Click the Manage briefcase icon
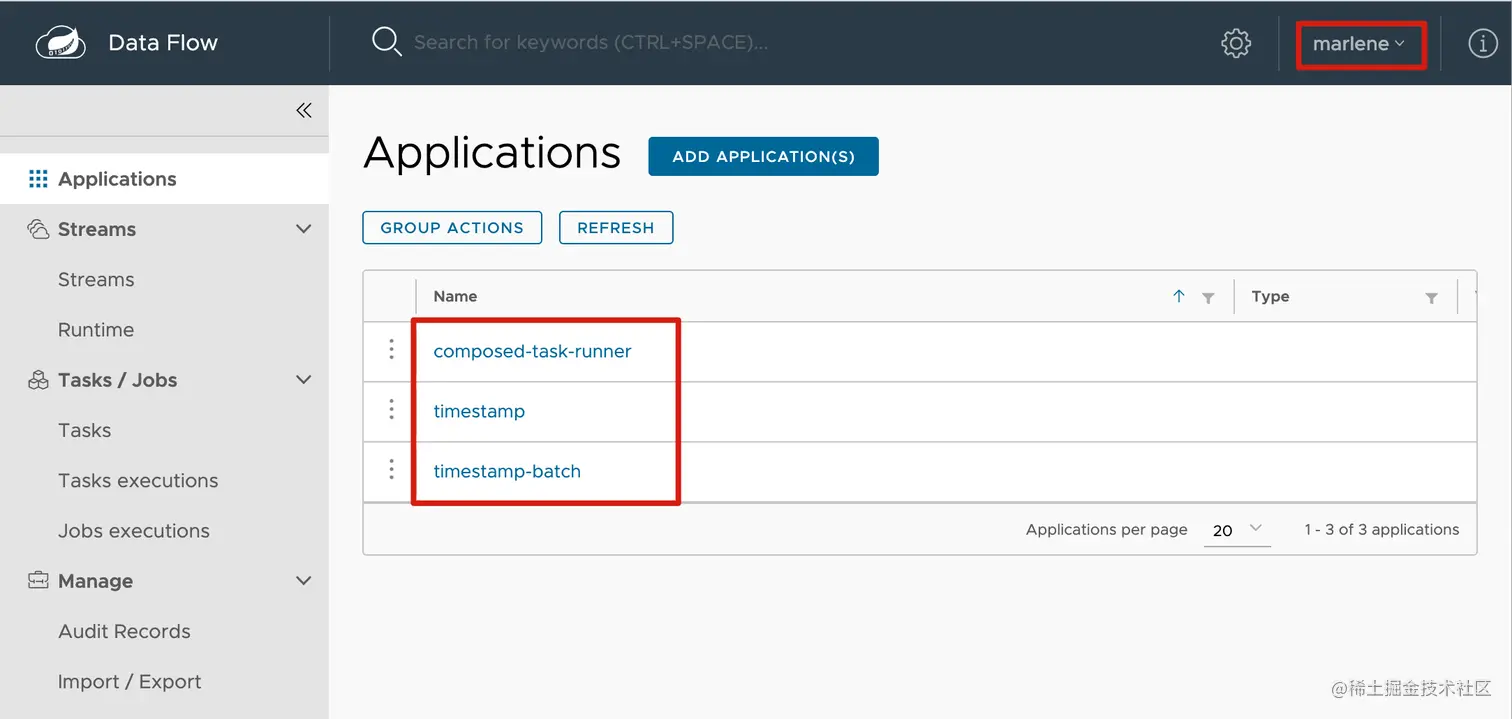Screen dimensions: 1512x719 pos(38,580)
